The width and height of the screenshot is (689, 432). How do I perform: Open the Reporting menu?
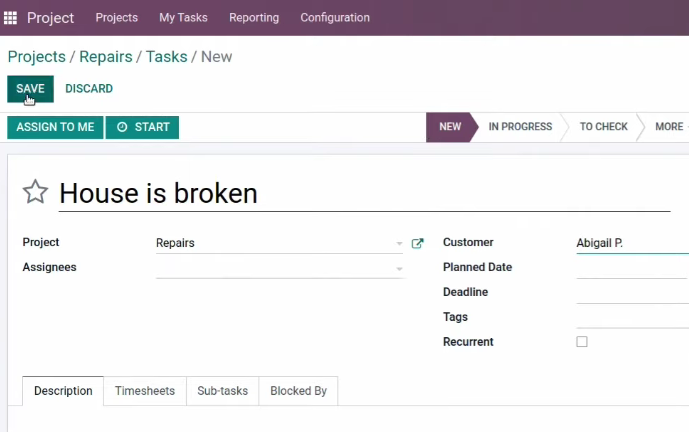point(254,18)
